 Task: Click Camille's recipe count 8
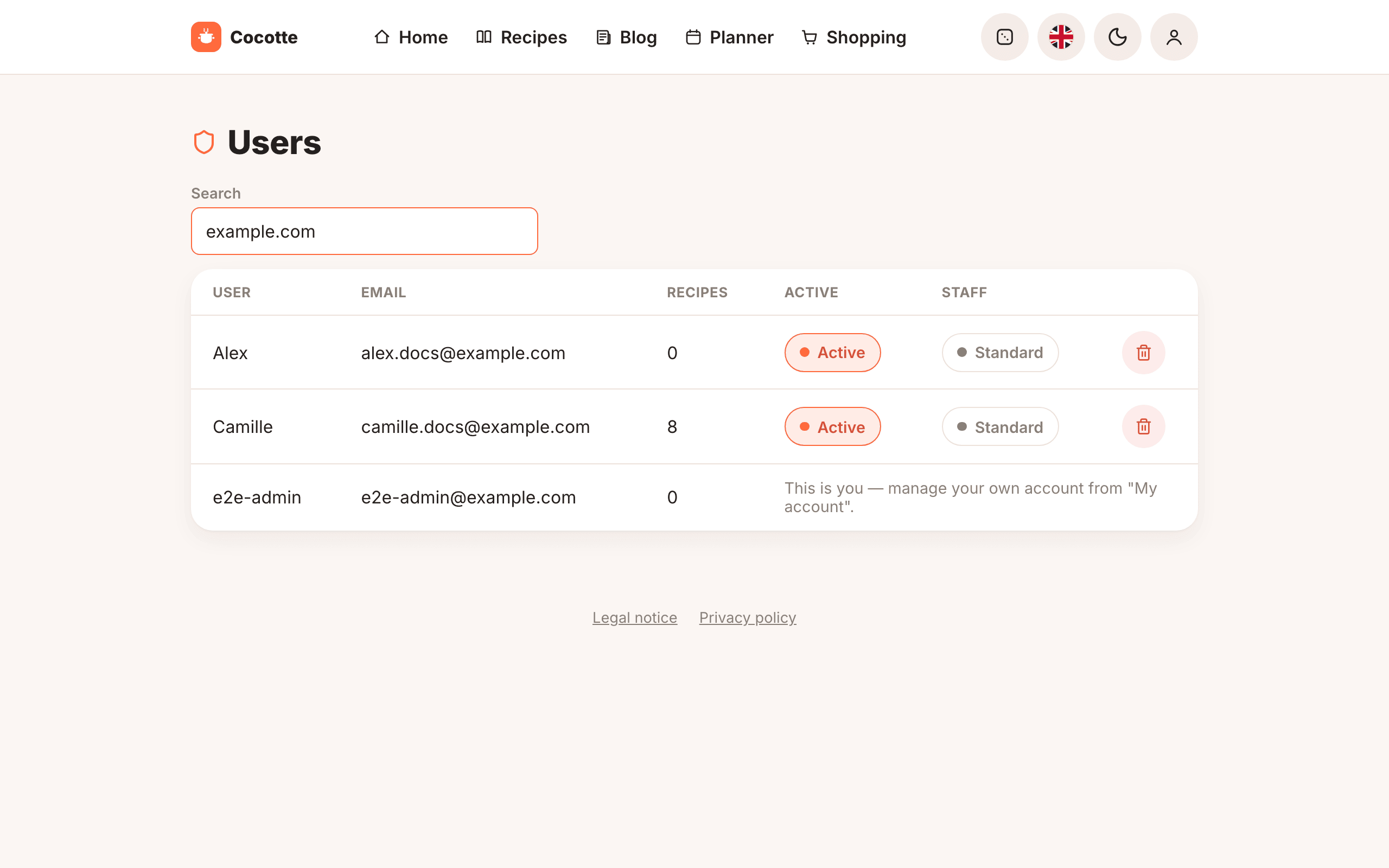click(672, 426)
